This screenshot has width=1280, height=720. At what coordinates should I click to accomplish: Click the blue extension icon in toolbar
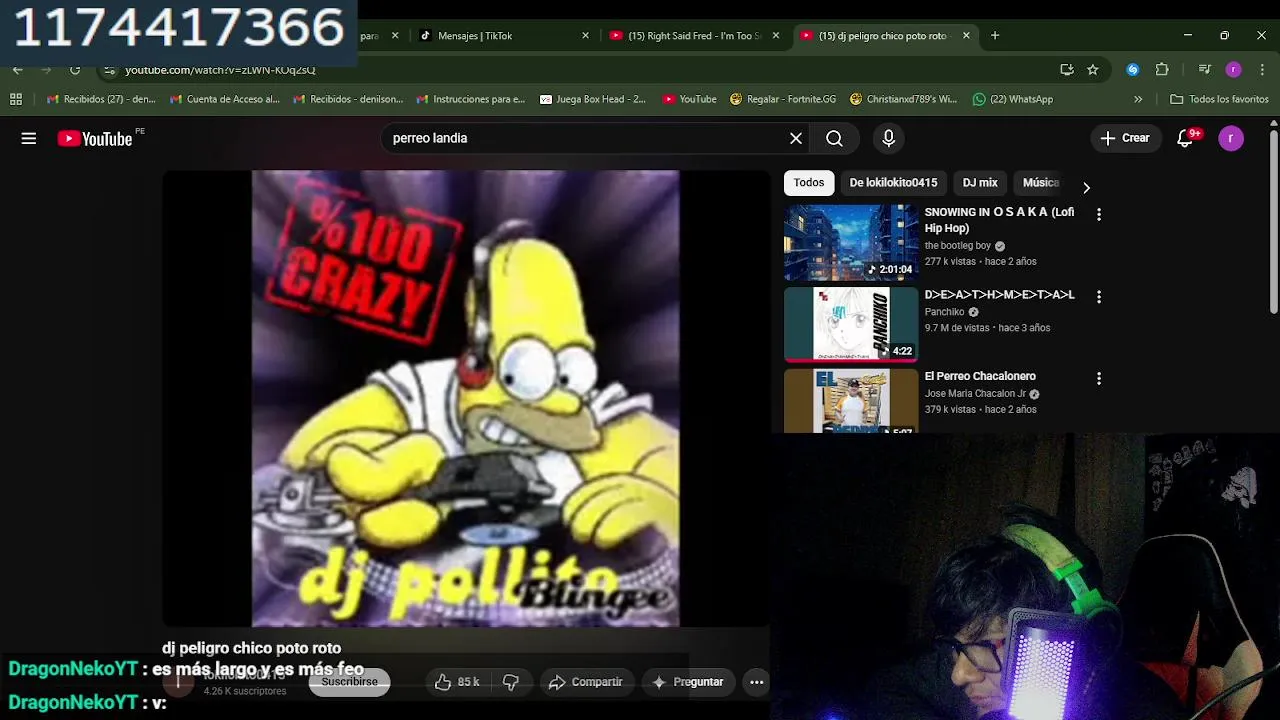1133,70
